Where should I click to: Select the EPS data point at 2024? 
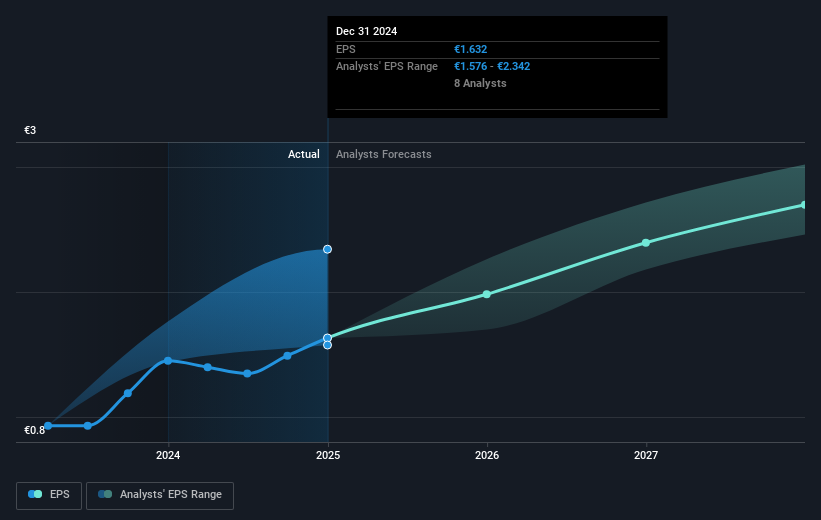(x=168, y=361)
